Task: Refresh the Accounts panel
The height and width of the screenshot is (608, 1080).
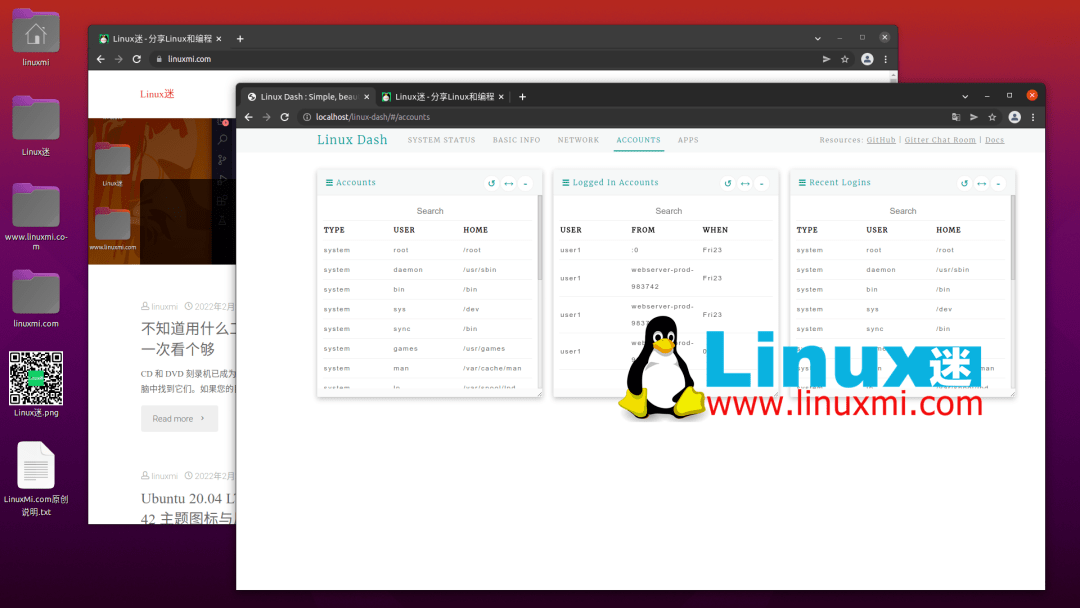Action: tap(490, 183)
